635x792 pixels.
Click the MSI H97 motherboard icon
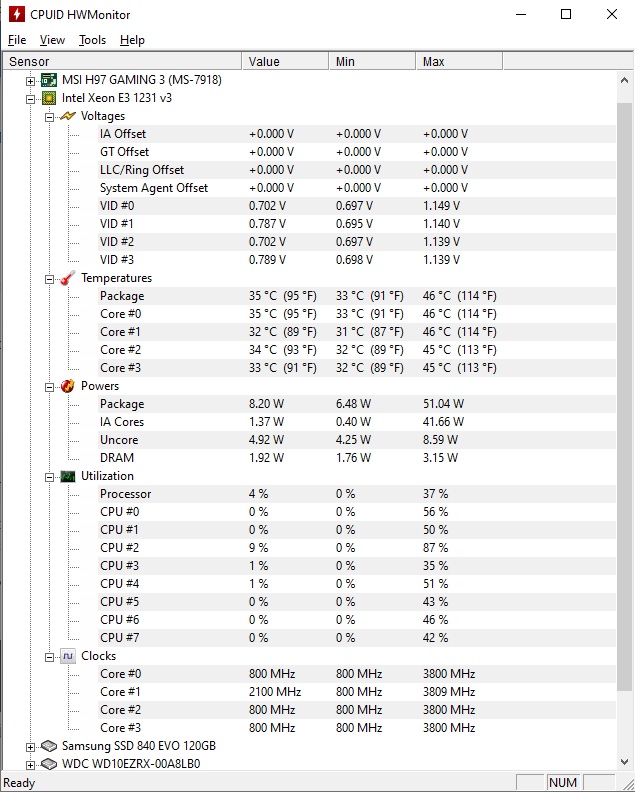49,80
